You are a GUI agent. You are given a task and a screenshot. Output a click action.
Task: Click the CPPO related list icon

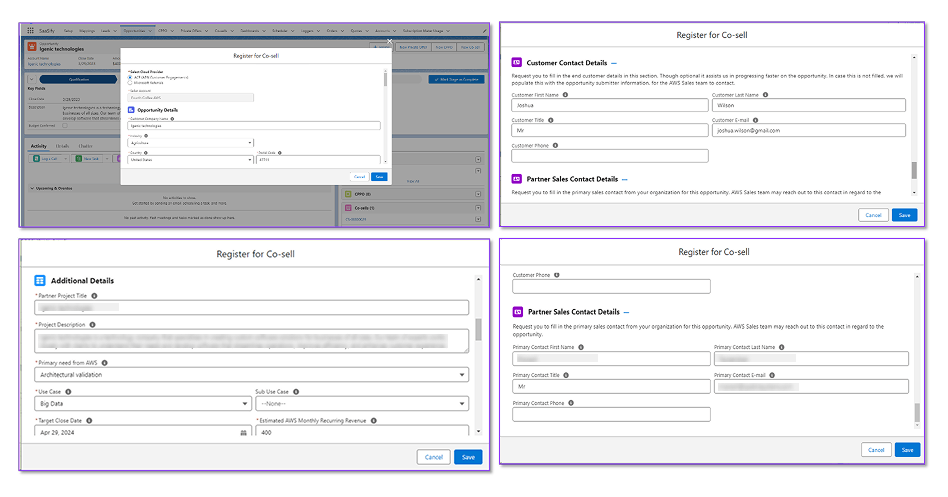point(348,194)
